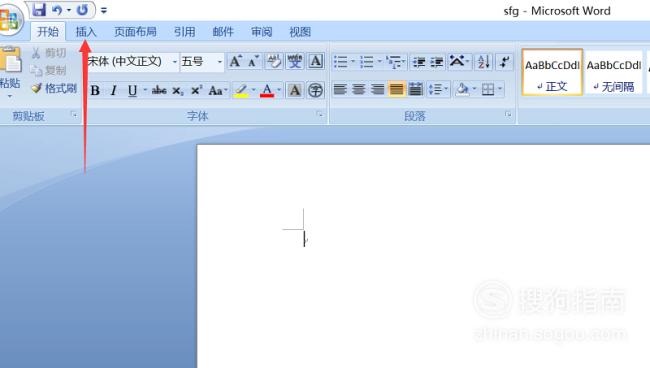The width and height of the screenshot is (650, 368).
Task: Select the 正文 style thumbnail
Action: (552, 73)
